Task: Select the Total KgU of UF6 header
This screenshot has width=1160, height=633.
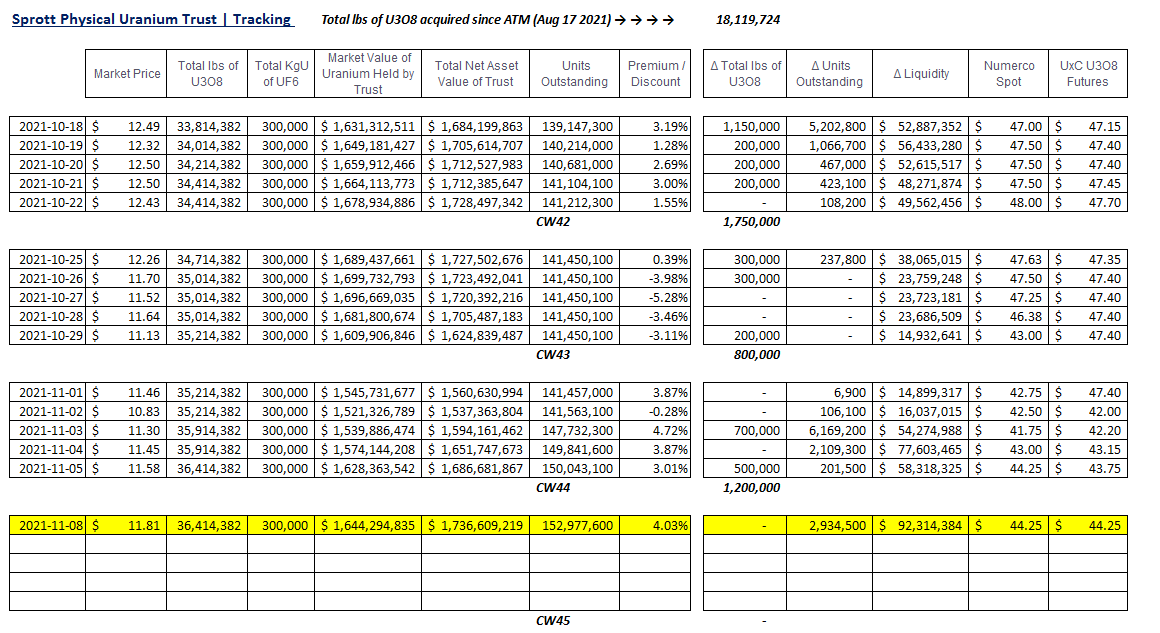Action: pos(281,74)
